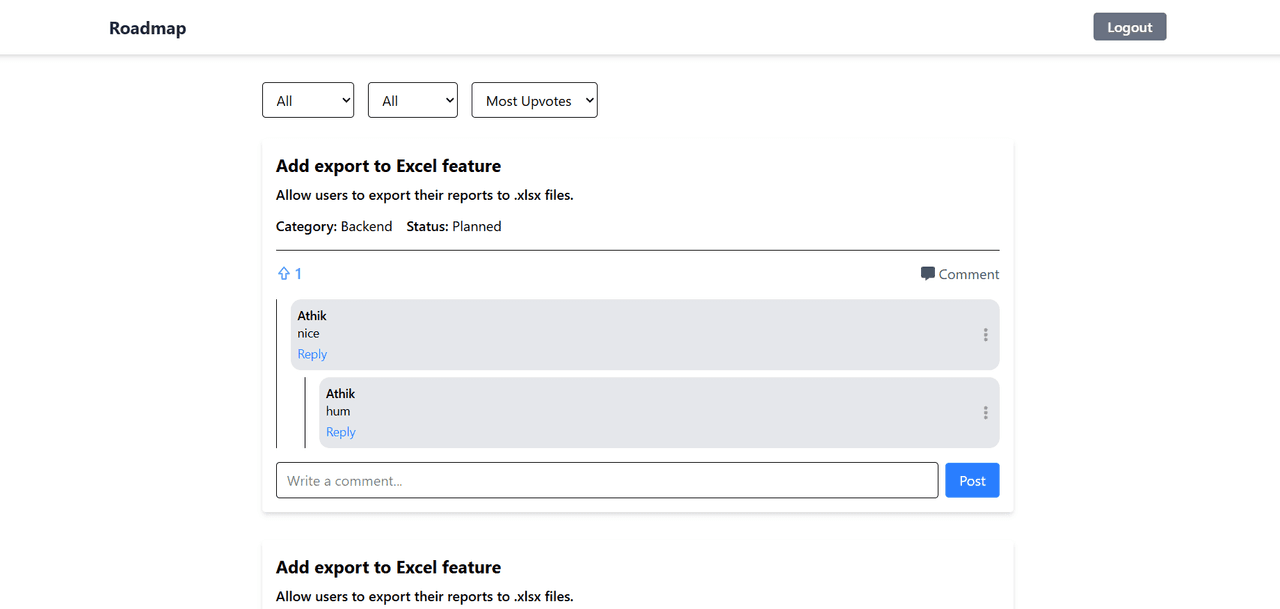Expand the first "All" filter dropdown
The width and height of the screenshot is (1280, 609).
point(308,100)
